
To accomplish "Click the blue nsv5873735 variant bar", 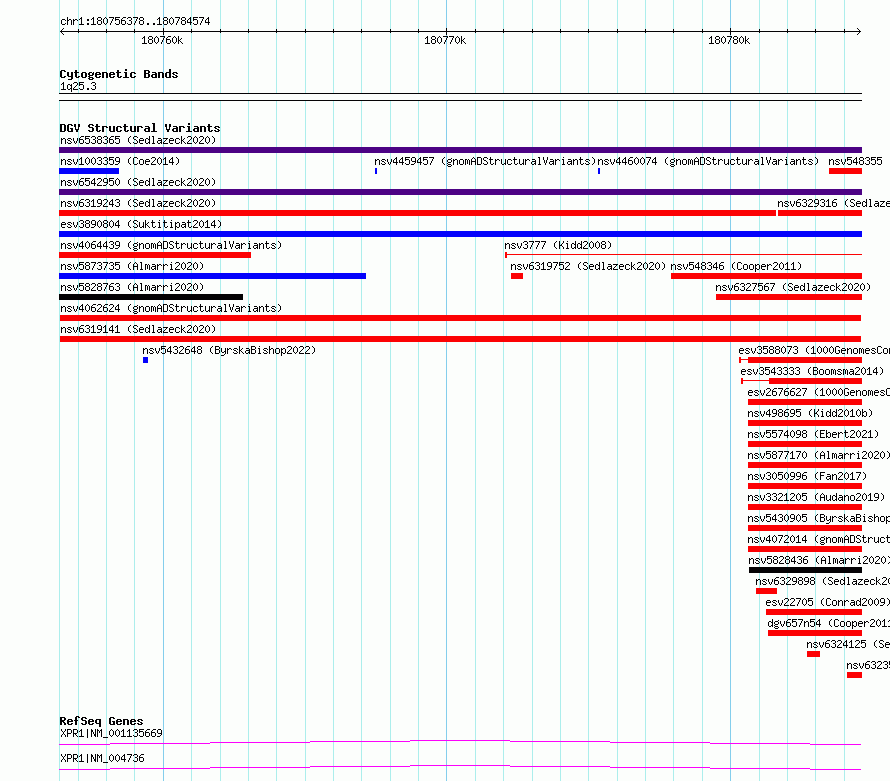I will (x=213, y=276).
